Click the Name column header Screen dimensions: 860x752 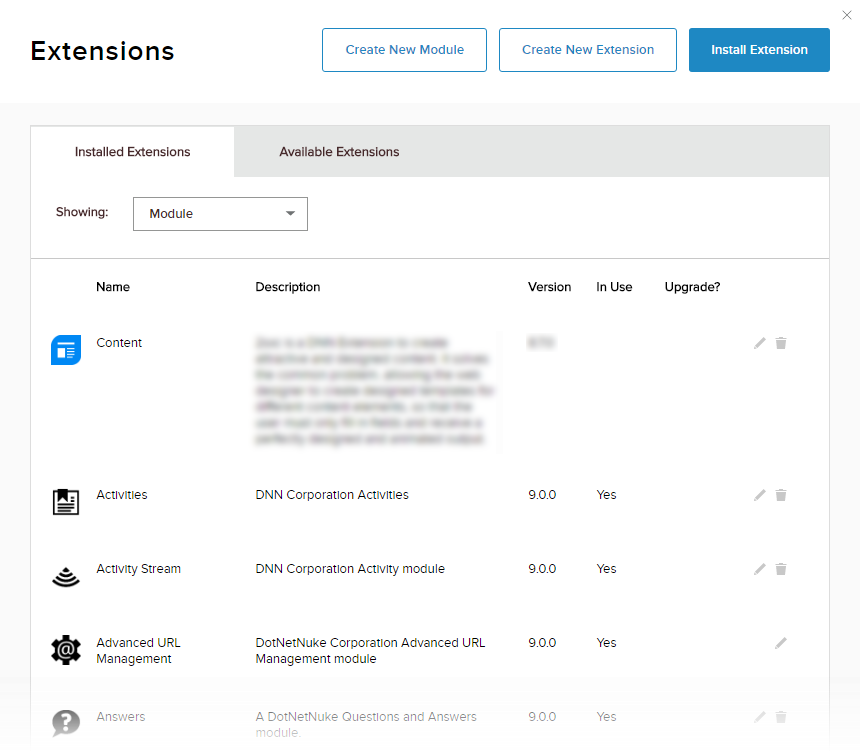[113, 287]
